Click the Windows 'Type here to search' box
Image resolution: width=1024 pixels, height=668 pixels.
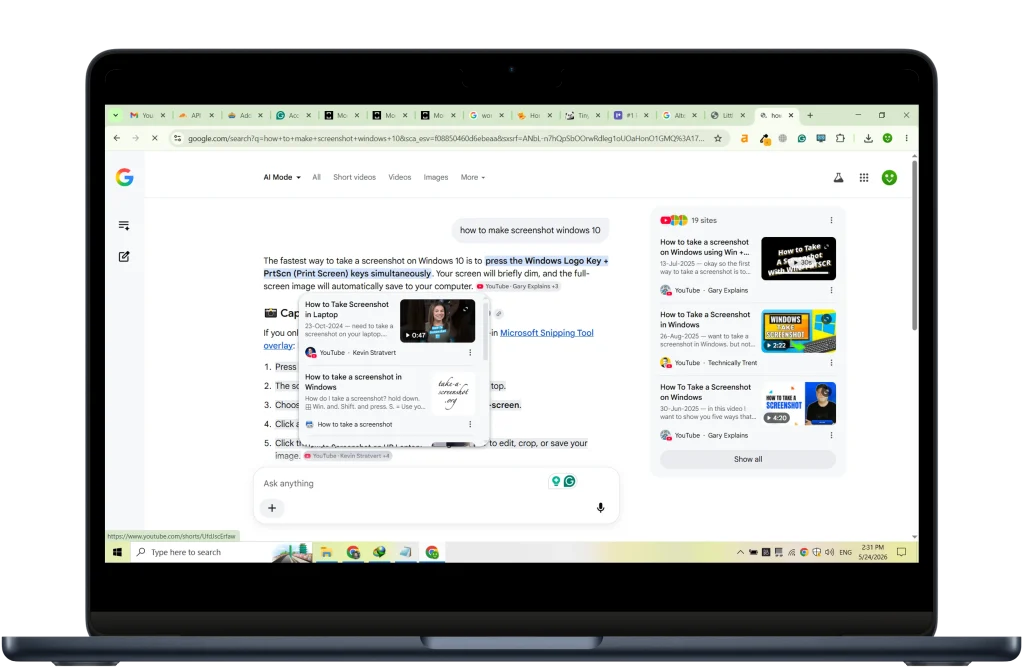pos(200,552)
